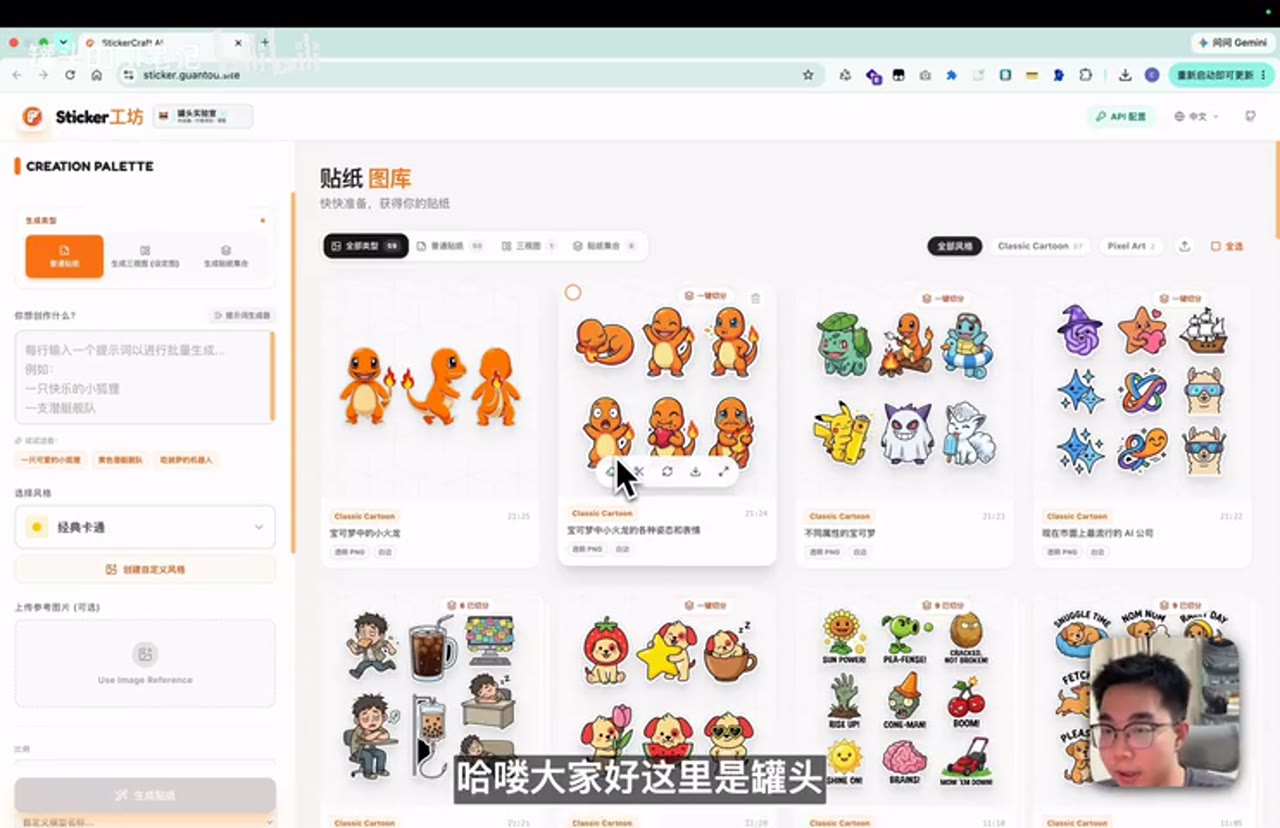The height and width of the screenshot is (828, 1280).
Task: Select the 三视图 filter tab
Action: click(x=529, y=246)
